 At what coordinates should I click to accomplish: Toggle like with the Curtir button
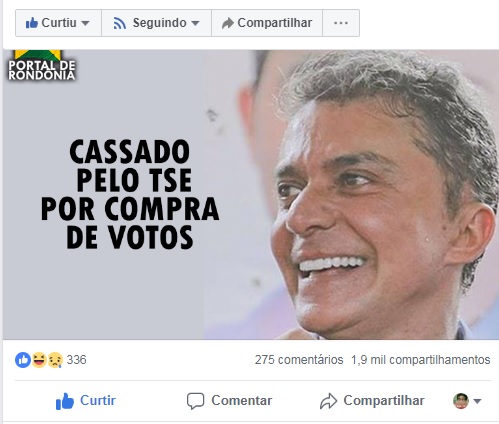point(86,401)
